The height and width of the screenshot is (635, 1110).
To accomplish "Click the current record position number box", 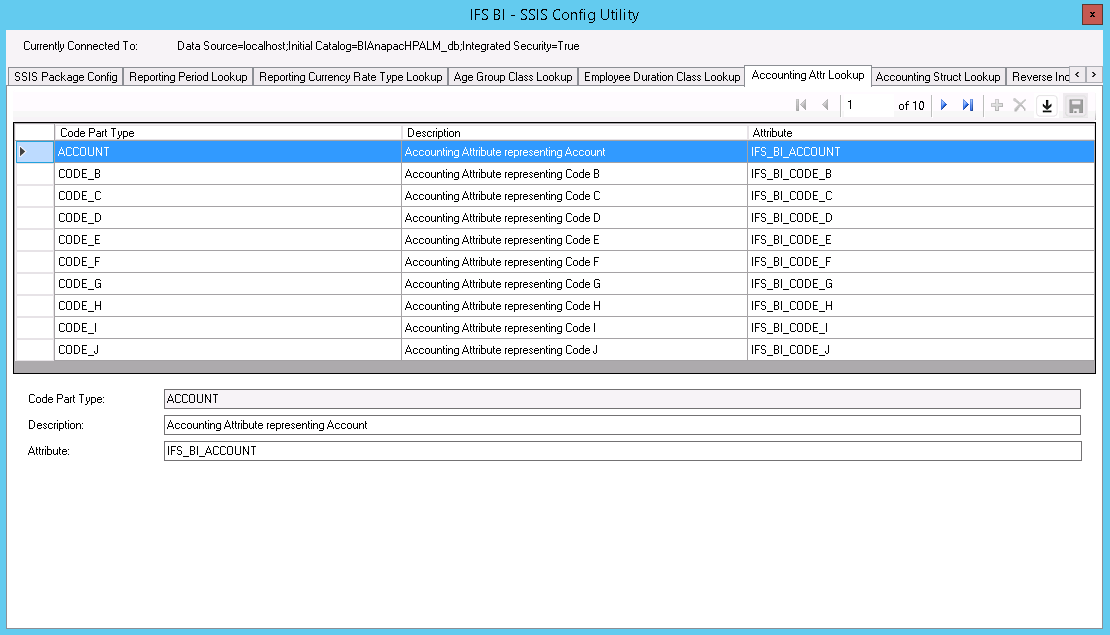I will (x=865, y=105).
